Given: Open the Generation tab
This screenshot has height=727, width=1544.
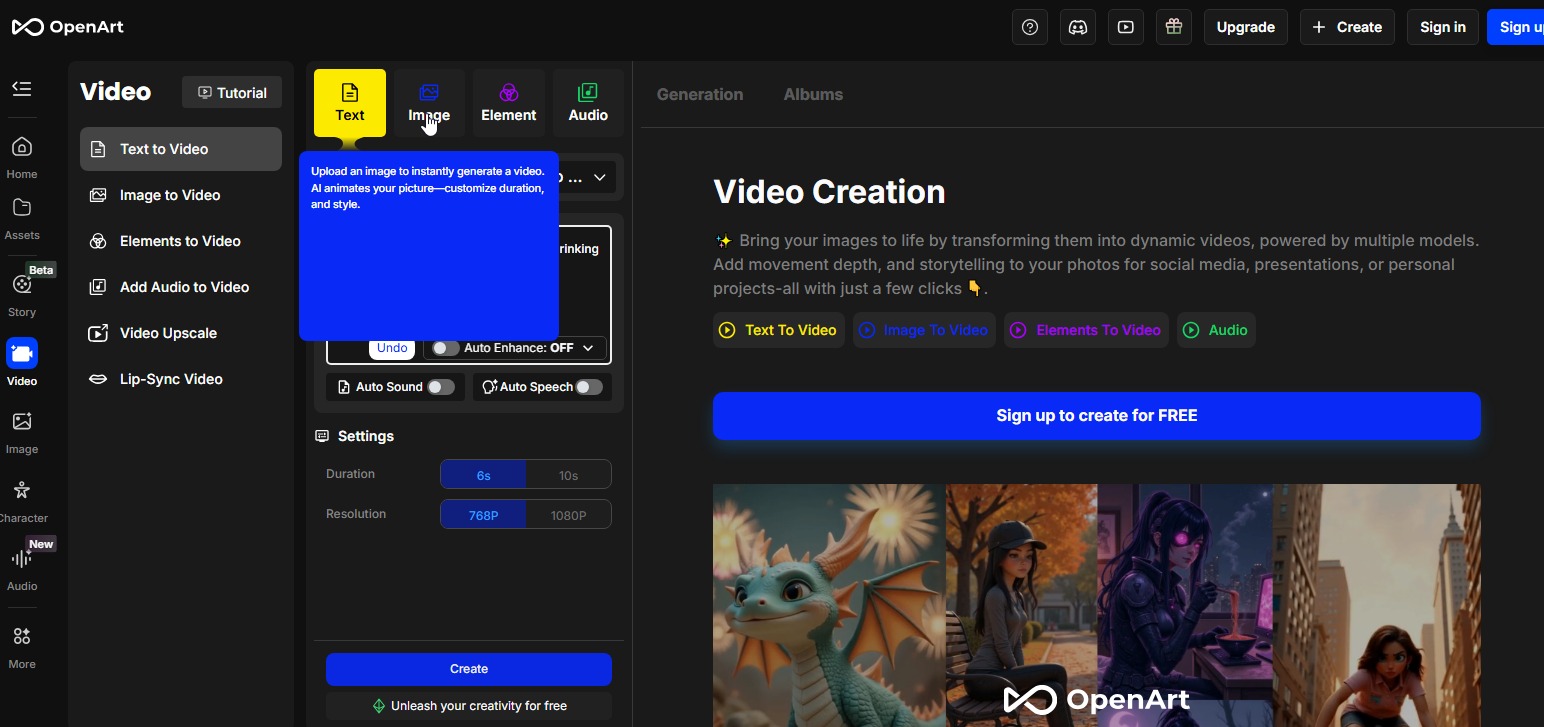Looking at the screenshot, I should point(700,94).
